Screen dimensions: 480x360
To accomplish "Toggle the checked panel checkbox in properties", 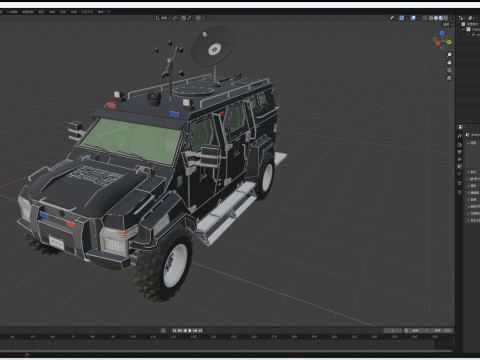I will tap(472, 179).
